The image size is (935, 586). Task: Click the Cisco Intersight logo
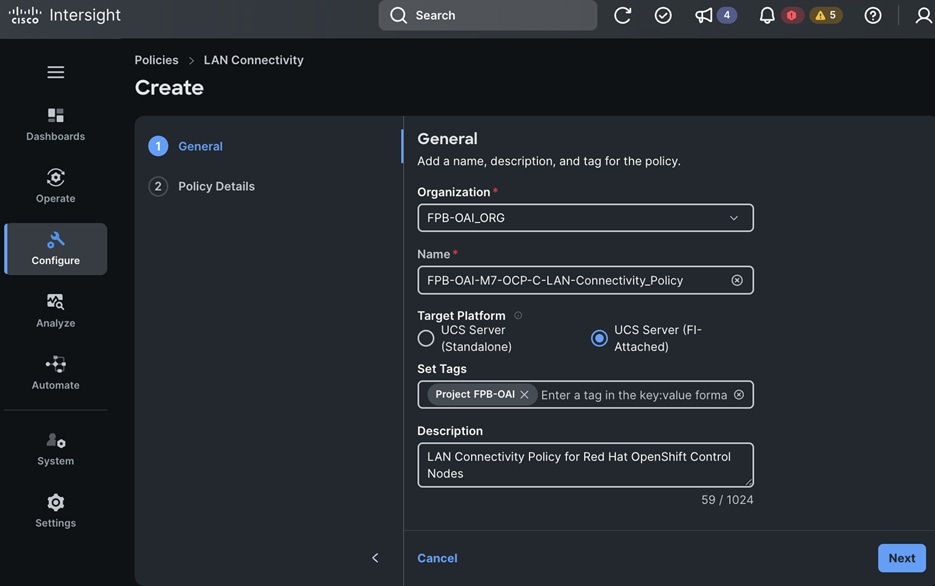coord(64,15)
